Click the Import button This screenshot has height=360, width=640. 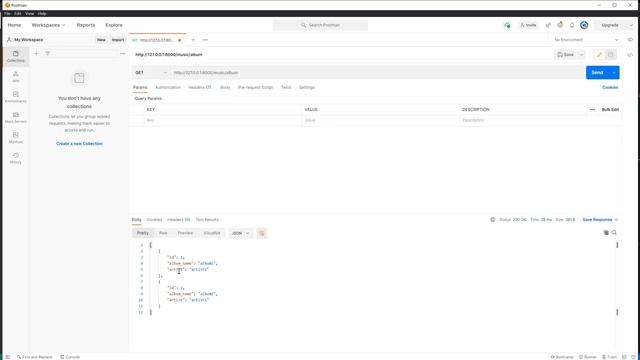[118, 40]
